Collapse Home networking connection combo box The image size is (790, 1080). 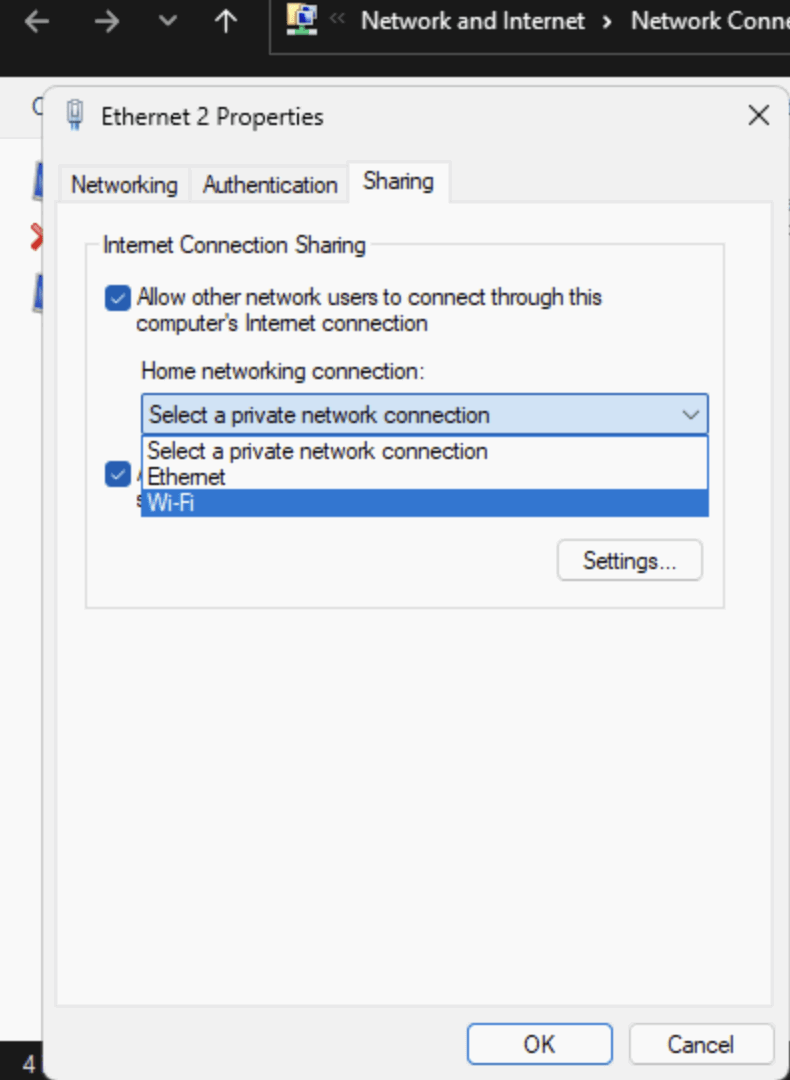tap(425, 415)
